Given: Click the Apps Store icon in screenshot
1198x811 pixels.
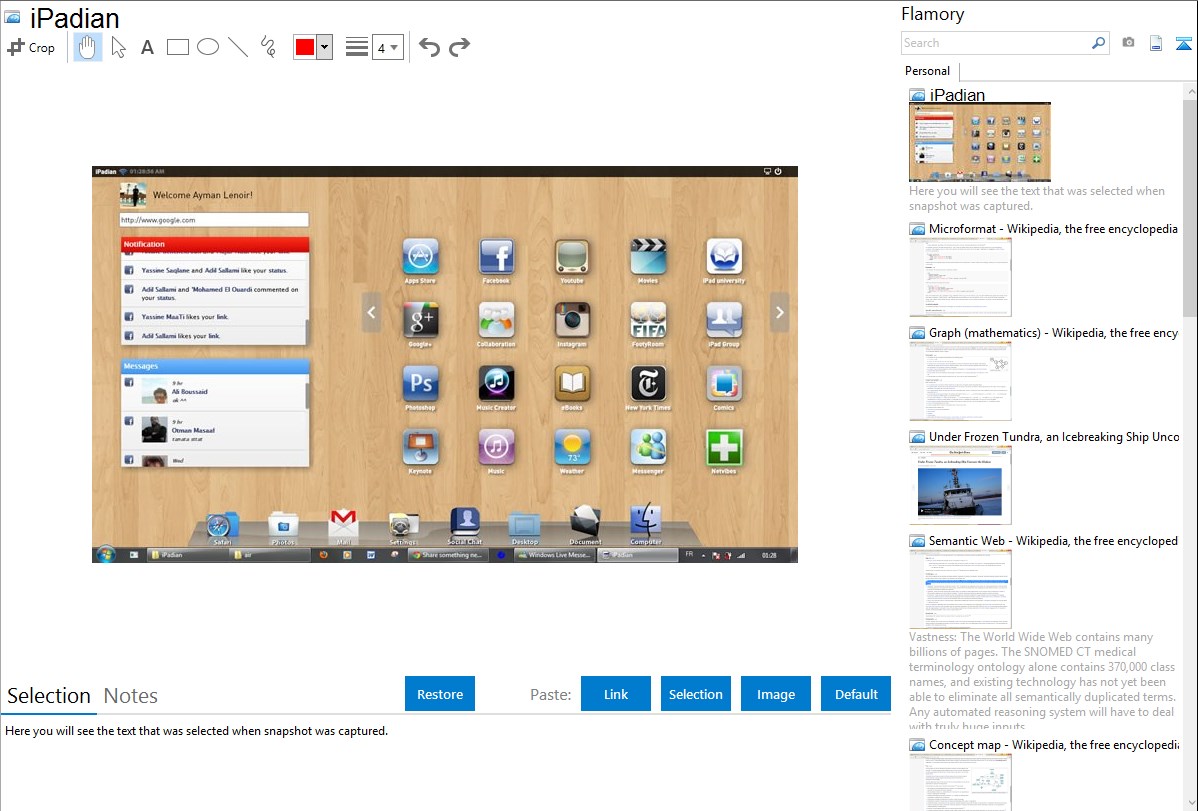Looking at the screenshot, I should pos(420,257).
